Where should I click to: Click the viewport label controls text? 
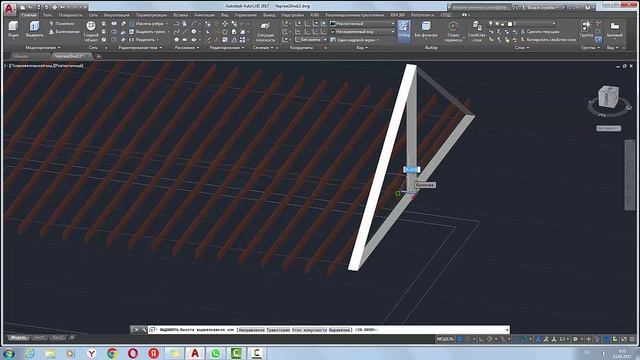44,65
